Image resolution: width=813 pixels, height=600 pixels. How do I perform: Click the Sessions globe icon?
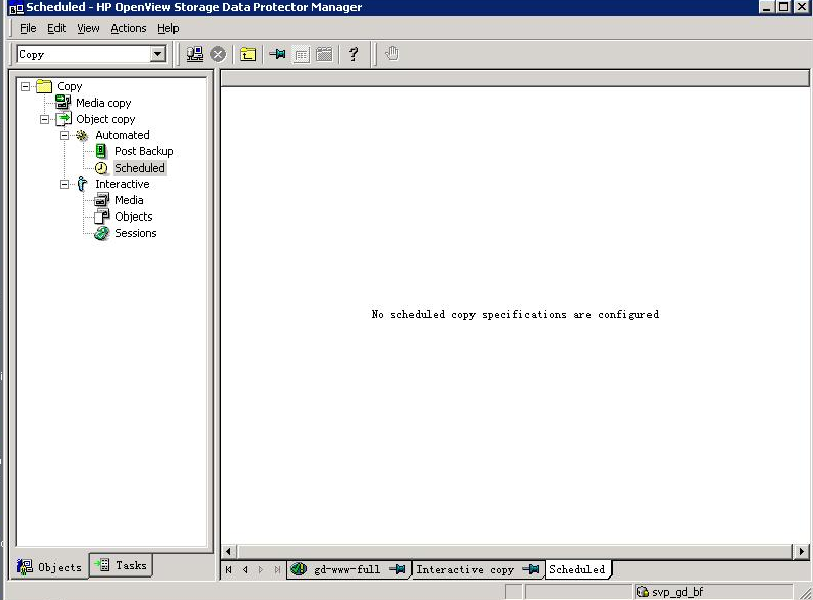pyautogui.click(x=102, y=233)
